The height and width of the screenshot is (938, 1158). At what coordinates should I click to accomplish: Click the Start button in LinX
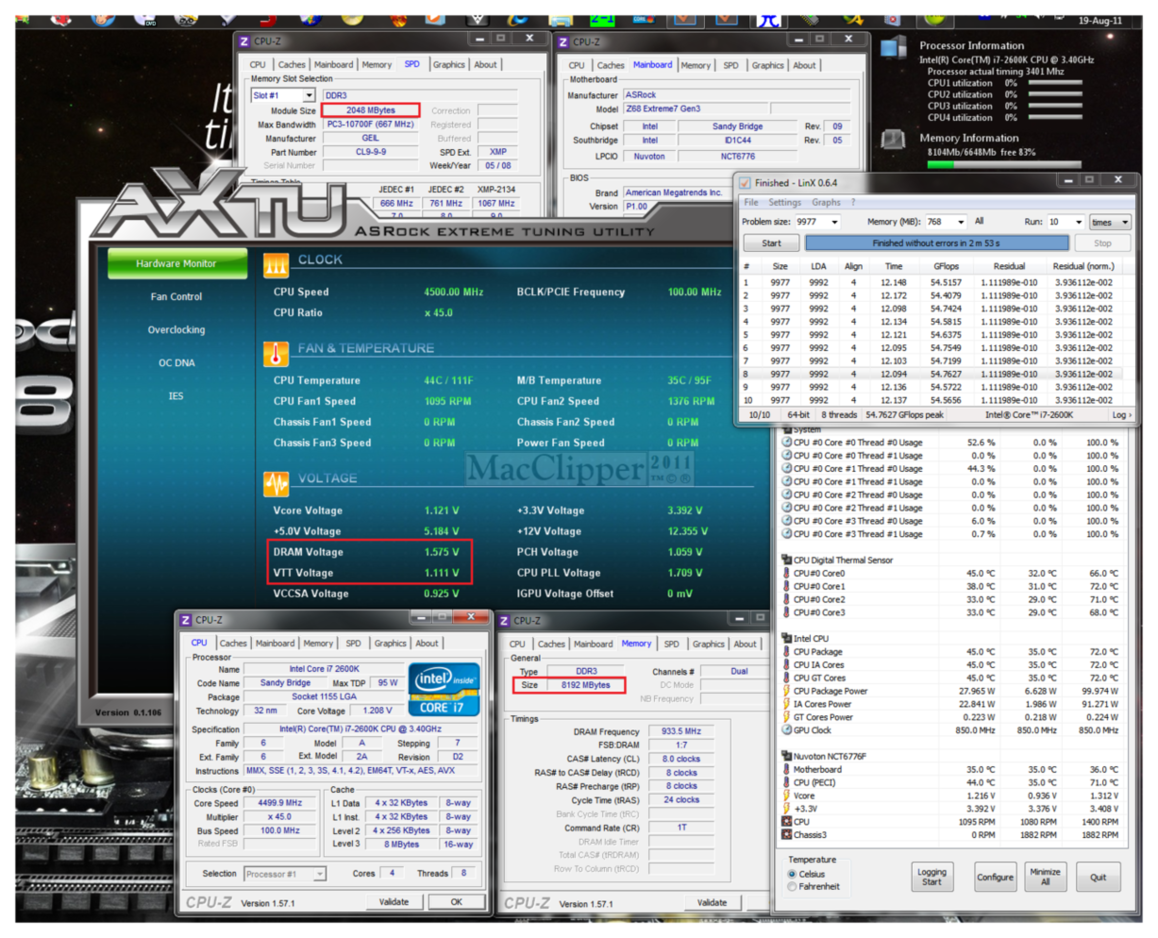(x=771, y=243)
